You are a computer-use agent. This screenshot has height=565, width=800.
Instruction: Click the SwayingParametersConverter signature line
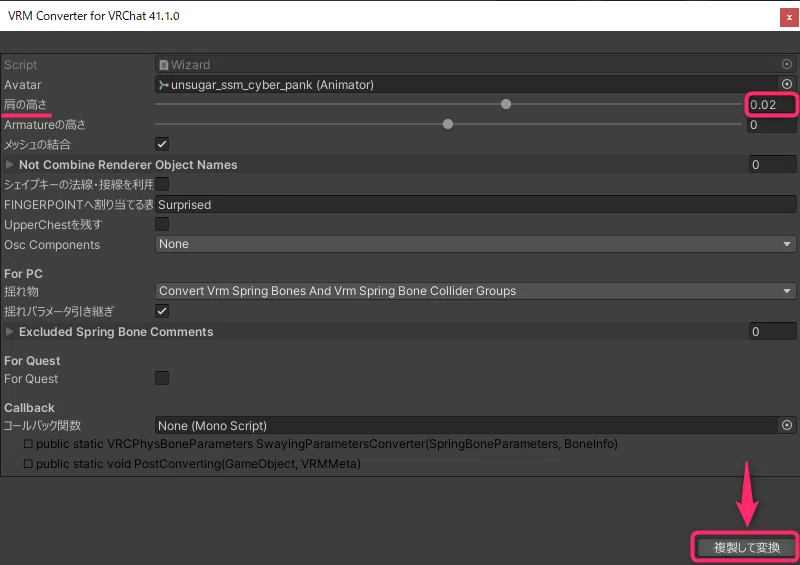point(321,444)
